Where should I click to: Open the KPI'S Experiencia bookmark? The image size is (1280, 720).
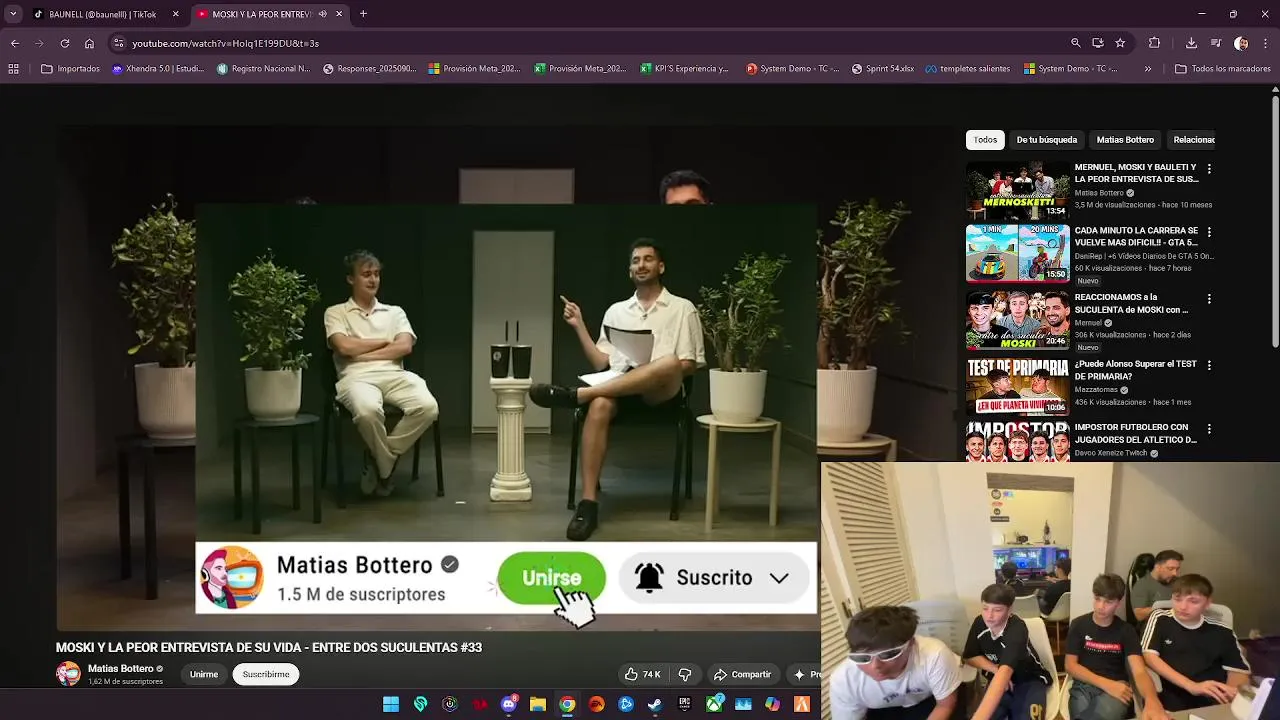pos(685,69)
